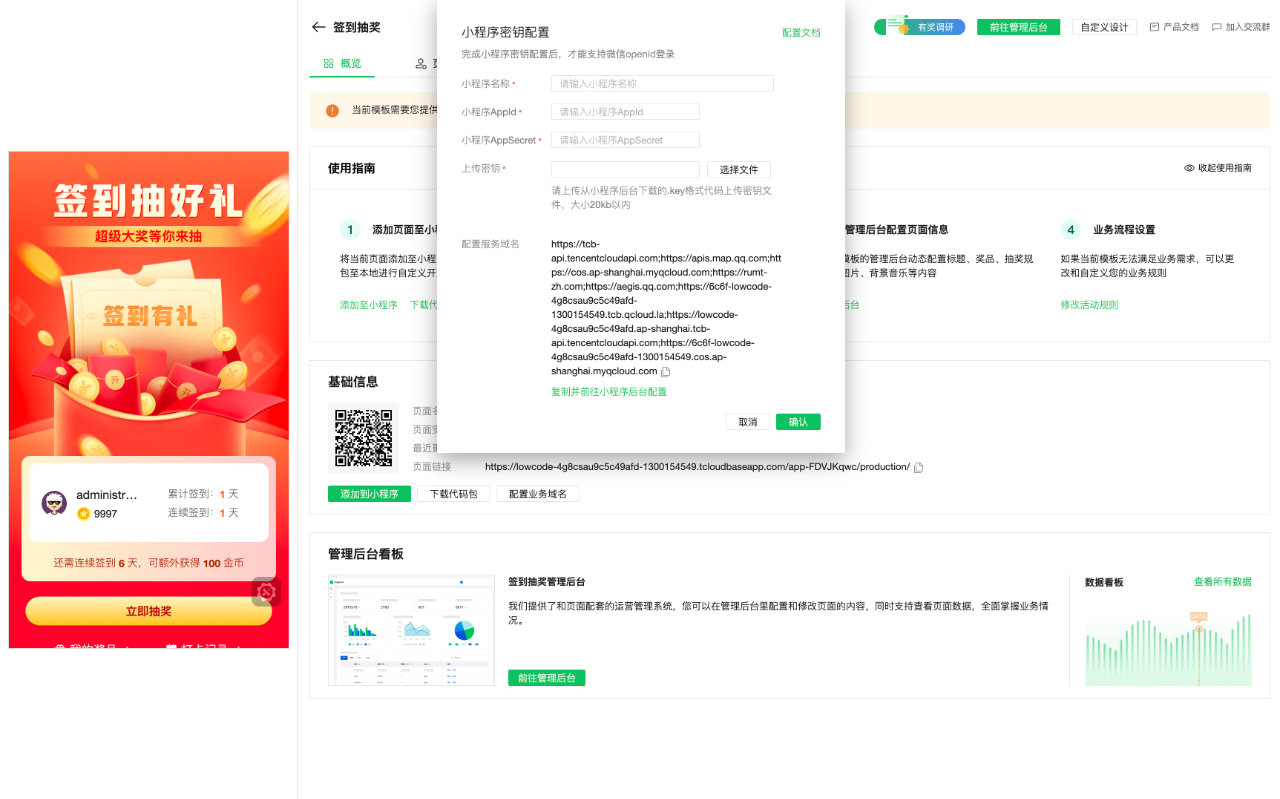Image resolution: width=1280 pixels, height=799 pixels.
Task: Copy the page link URL icon
Action: (919, 467)
